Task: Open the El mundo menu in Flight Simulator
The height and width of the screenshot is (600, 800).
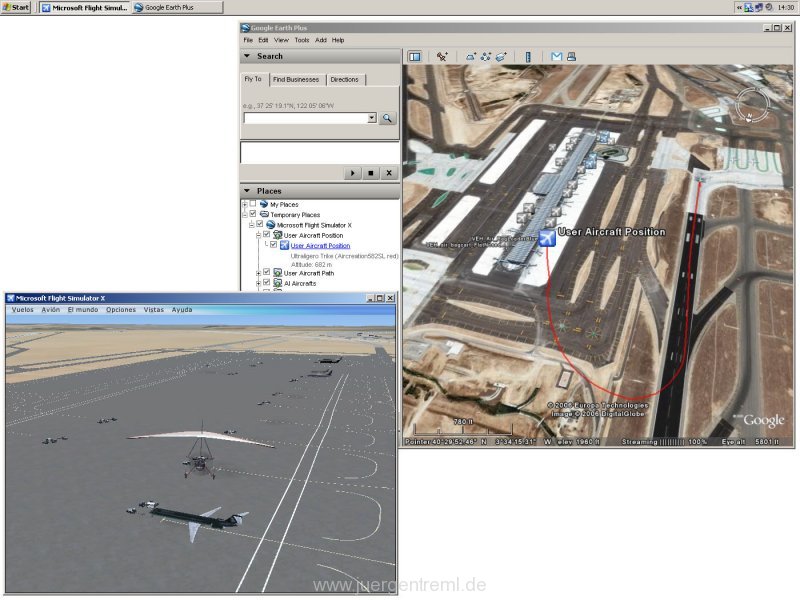Action: 83,310
